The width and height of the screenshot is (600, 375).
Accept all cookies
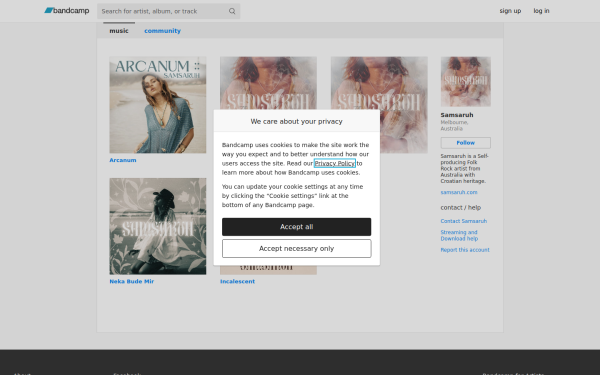[x=297, y=227]
